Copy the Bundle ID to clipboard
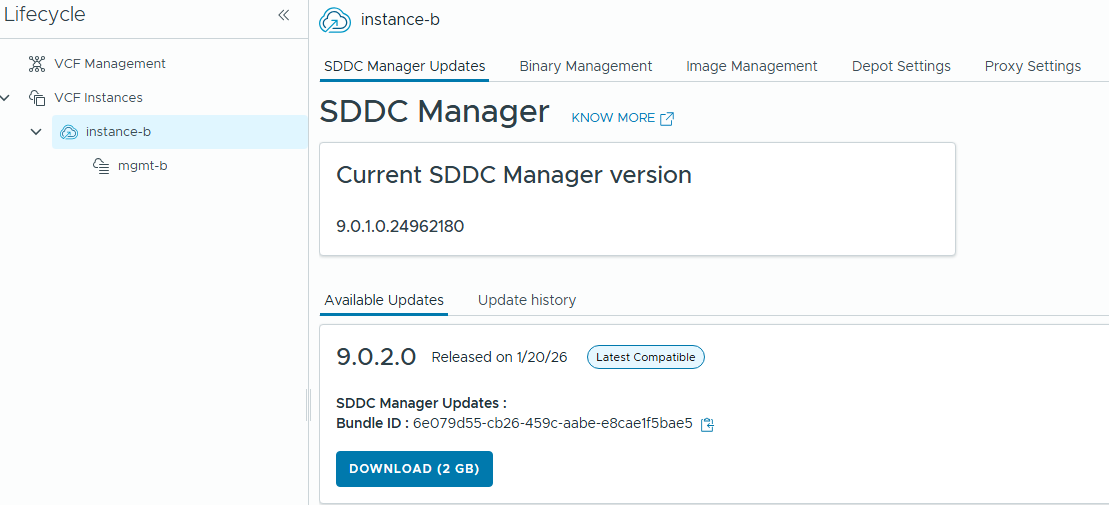Screen dimensions: 1109x505 (x=708, y=424)
